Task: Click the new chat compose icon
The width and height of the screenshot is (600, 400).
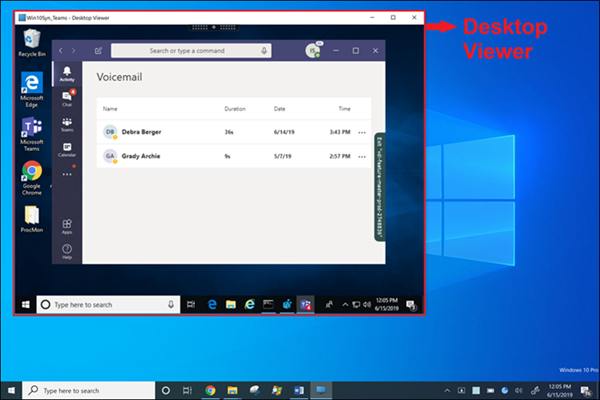Action: (97, 50)
